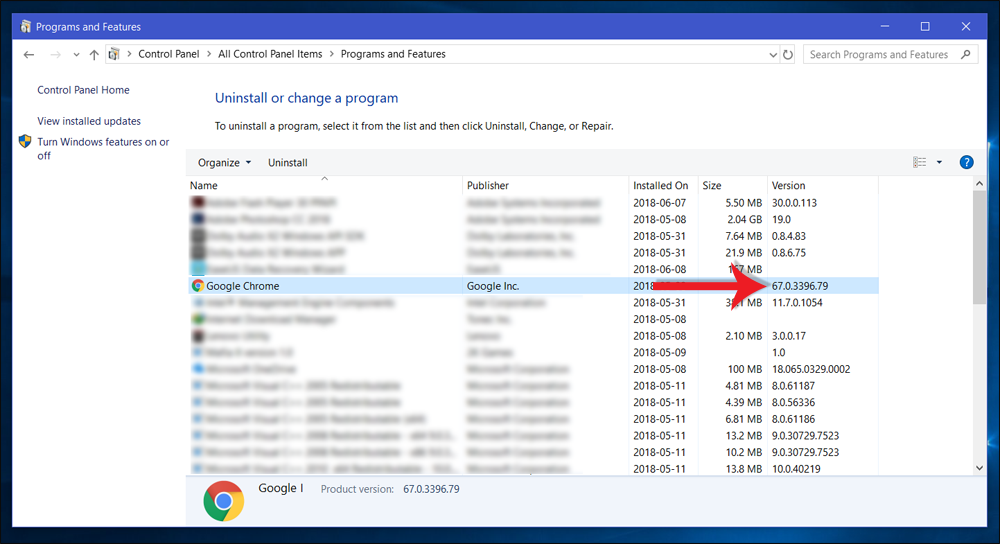
Task: Click the large Chrome logo in details pane
Action: point(224,501)
